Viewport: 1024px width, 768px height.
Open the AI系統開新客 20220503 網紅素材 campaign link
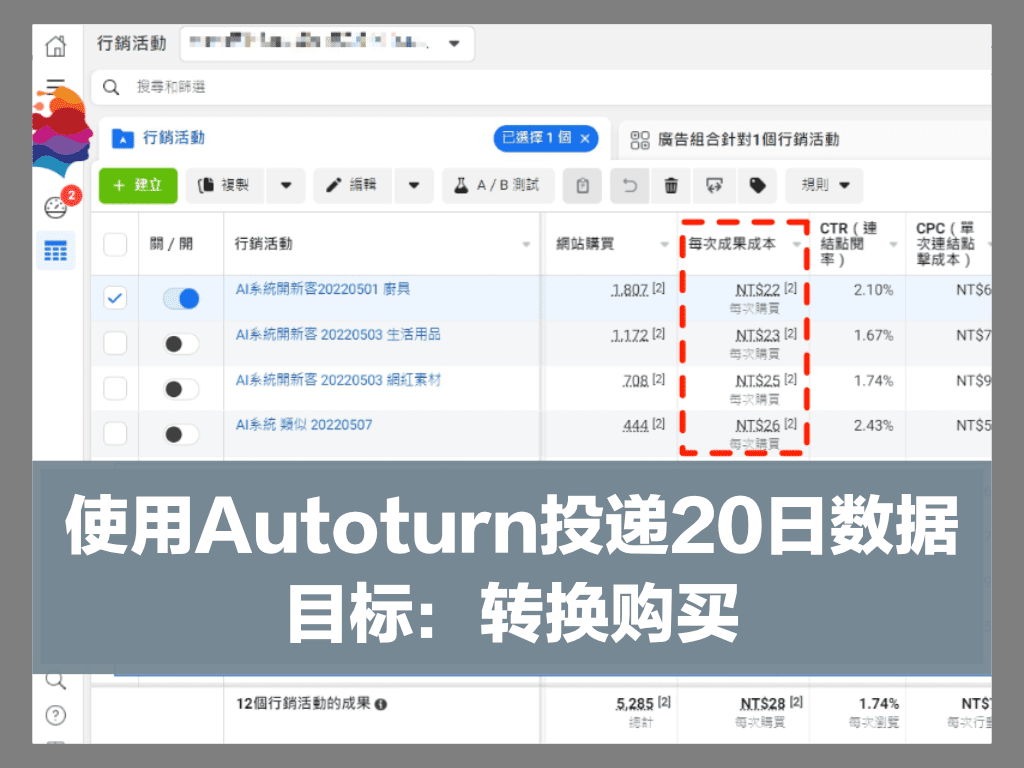click(338, 380)
